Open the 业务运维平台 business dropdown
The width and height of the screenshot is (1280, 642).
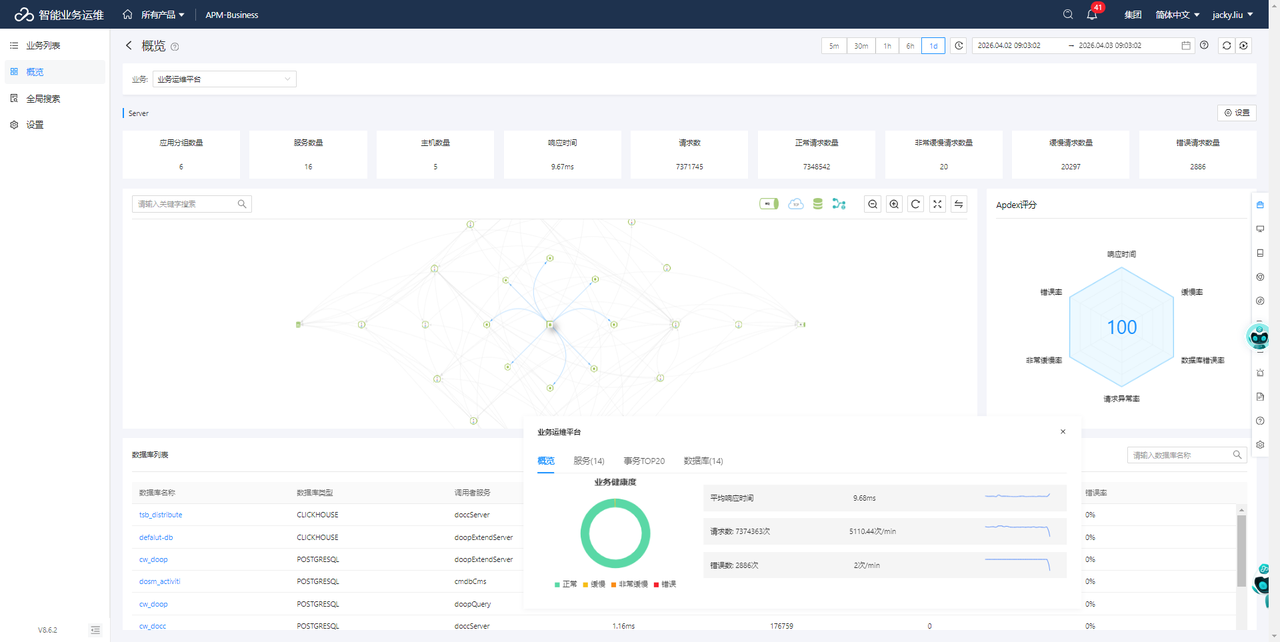pos(225,79)
